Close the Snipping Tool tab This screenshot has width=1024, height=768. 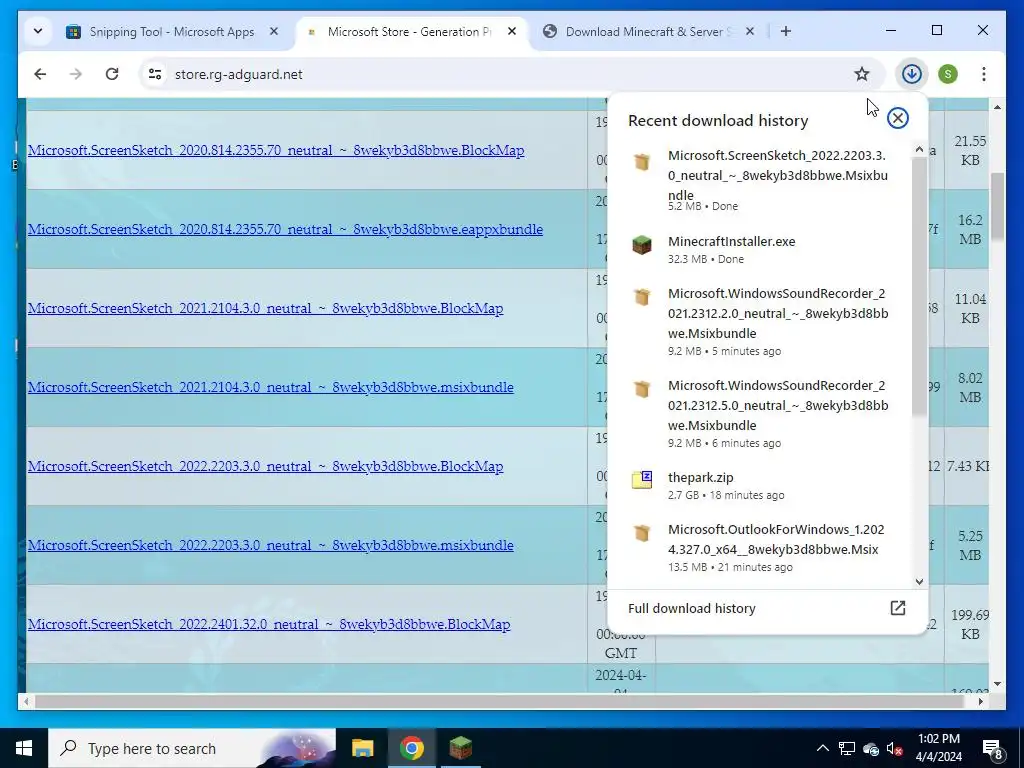click(274, 31)
